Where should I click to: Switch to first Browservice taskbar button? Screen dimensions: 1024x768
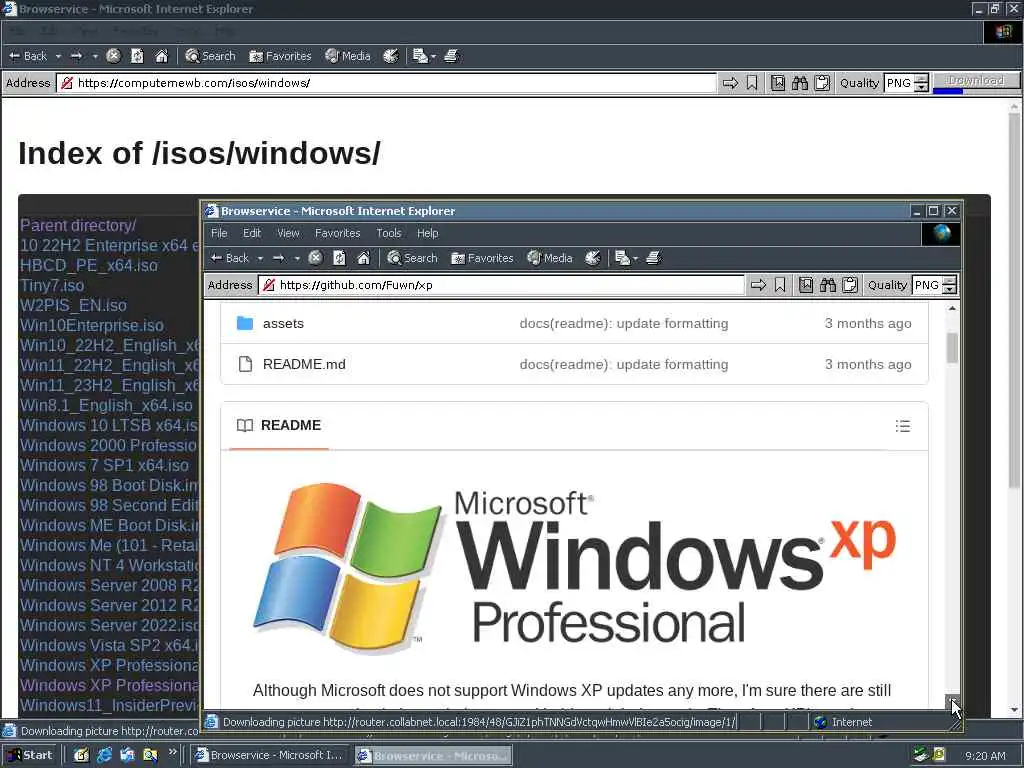(x=269, y=755)
